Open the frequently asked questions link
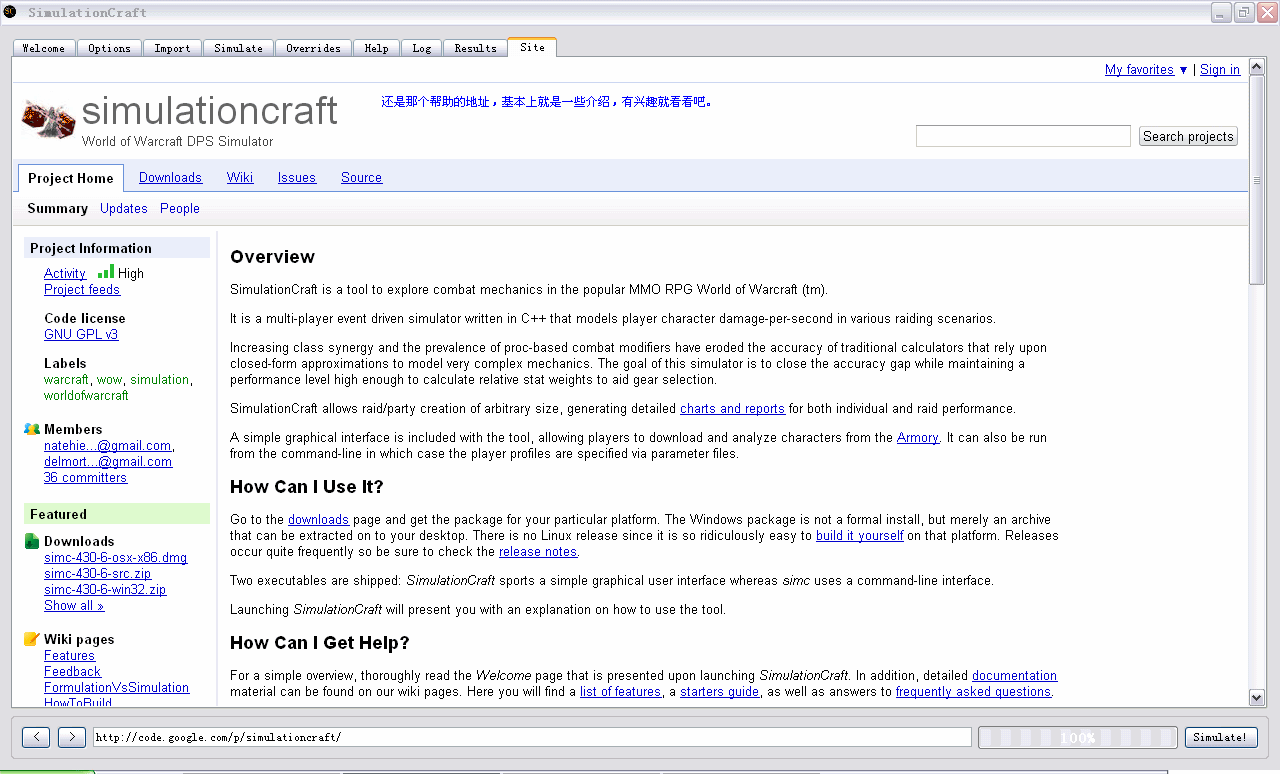Image resolution: width=1280 pixels, height=774 pixels. pos(973,691)
